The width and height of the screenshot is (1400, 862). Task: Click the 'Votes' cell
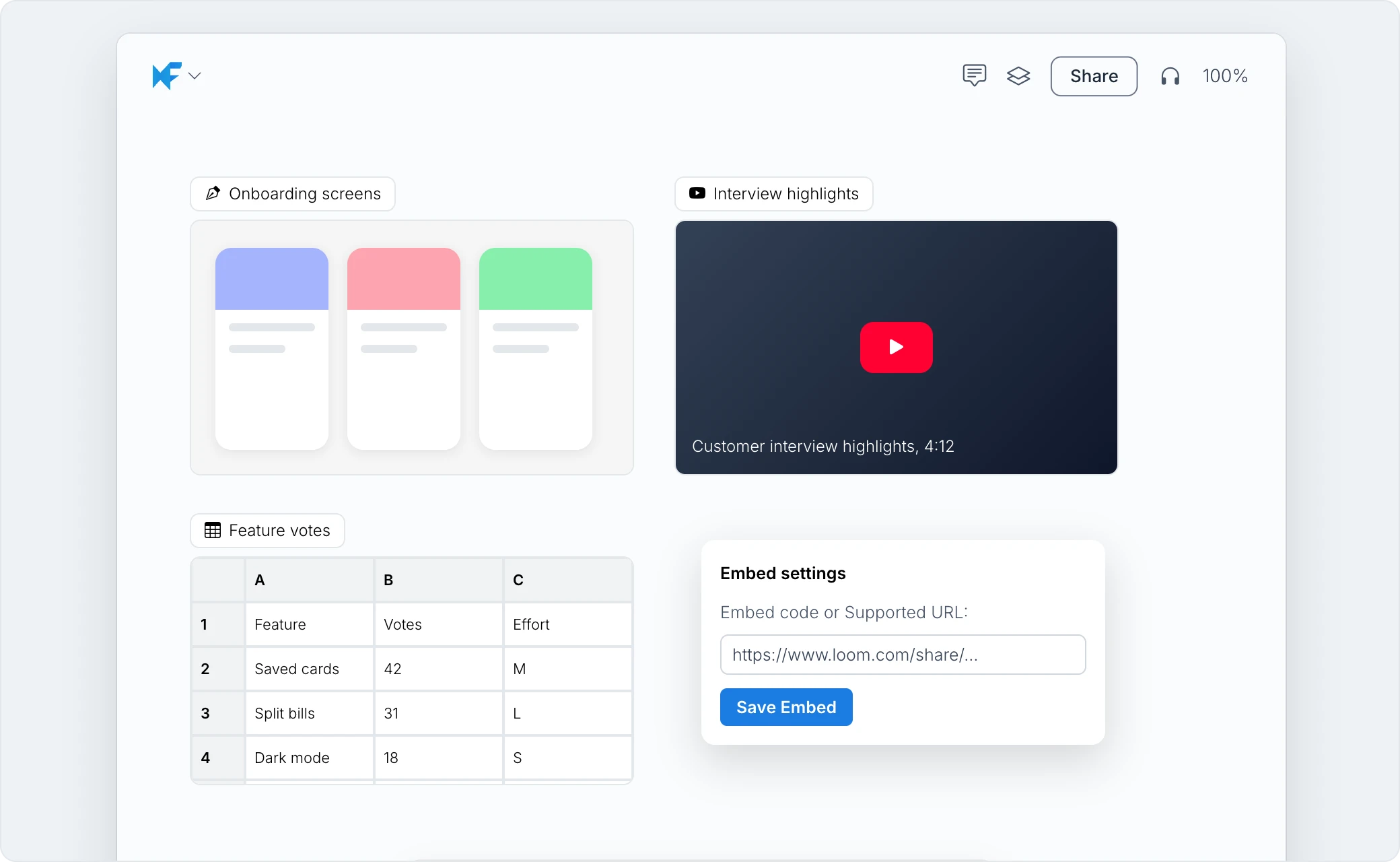tap(439, 624)
